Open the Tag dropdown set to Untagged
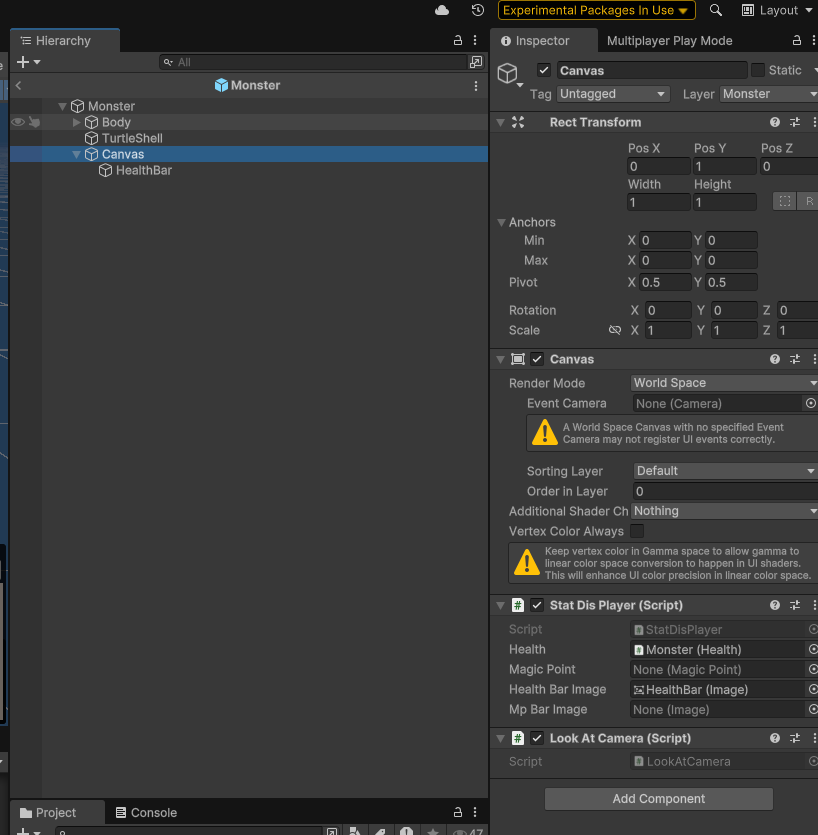The width and height of the screenshot is (818, 835). pos(612,94)
